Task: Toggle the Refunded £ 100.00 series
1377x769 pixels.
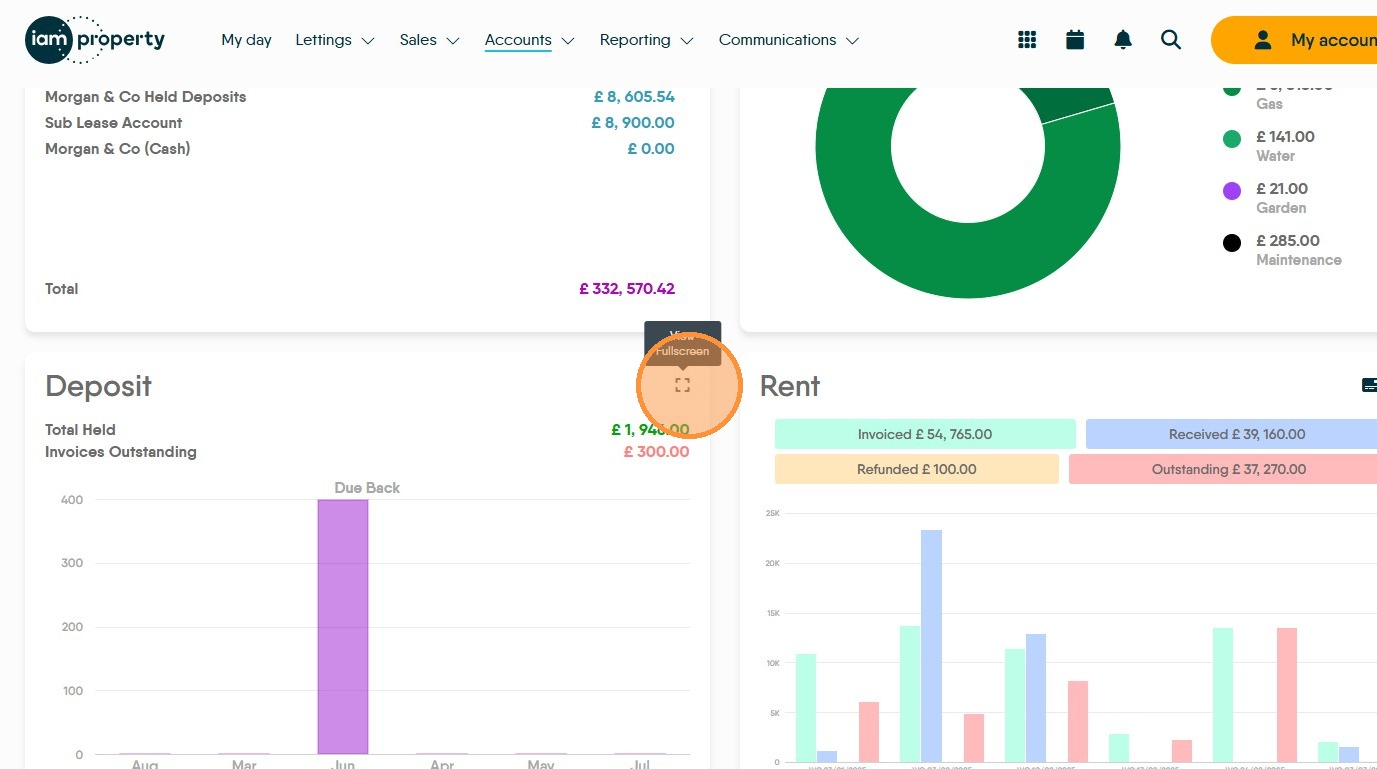Action: point(916,469)
